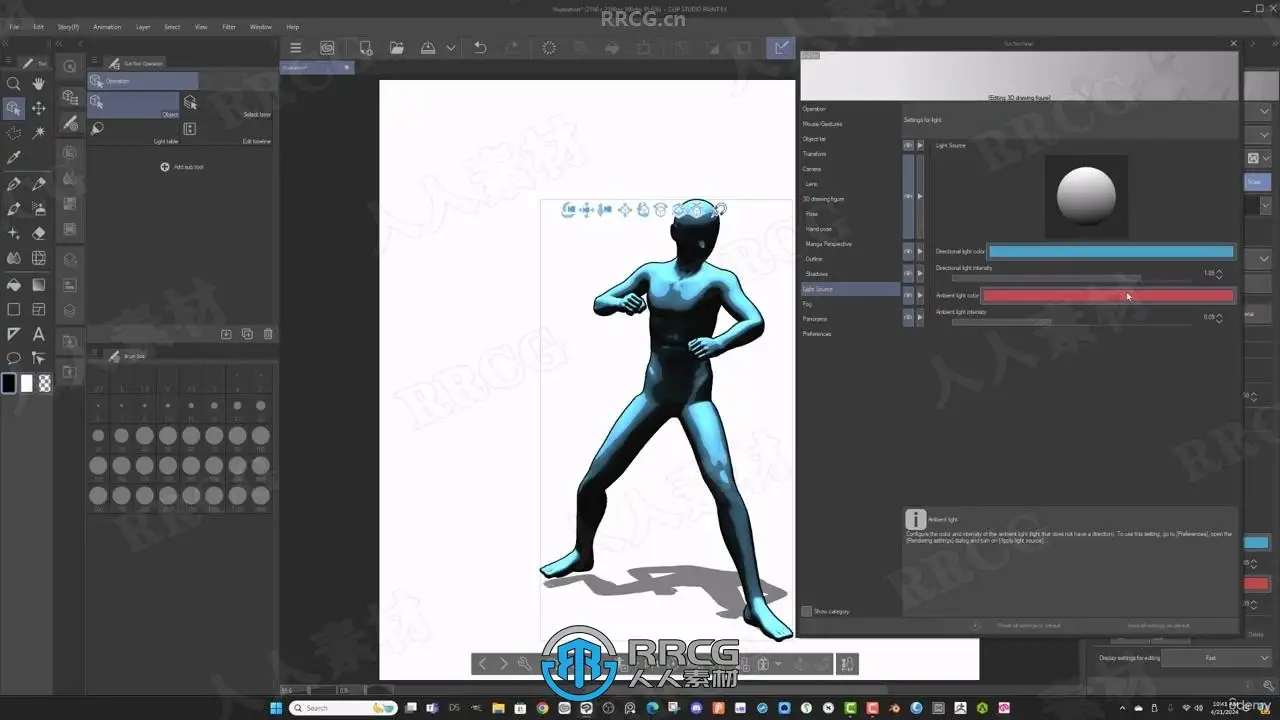Expand arrow beside Directional light color

point(920,252)
